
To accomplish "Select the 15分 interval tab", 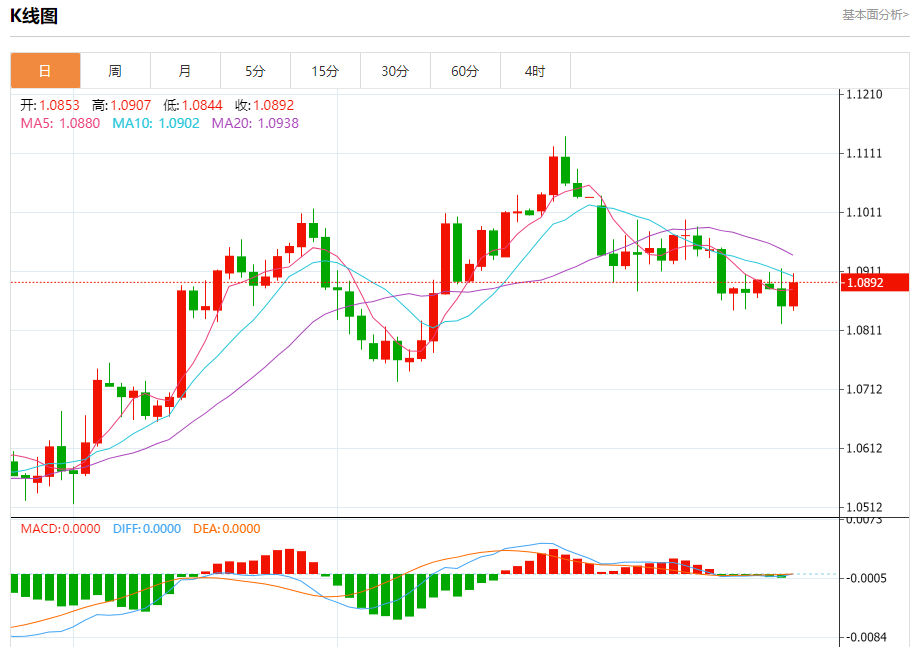I will click(325, 71).
